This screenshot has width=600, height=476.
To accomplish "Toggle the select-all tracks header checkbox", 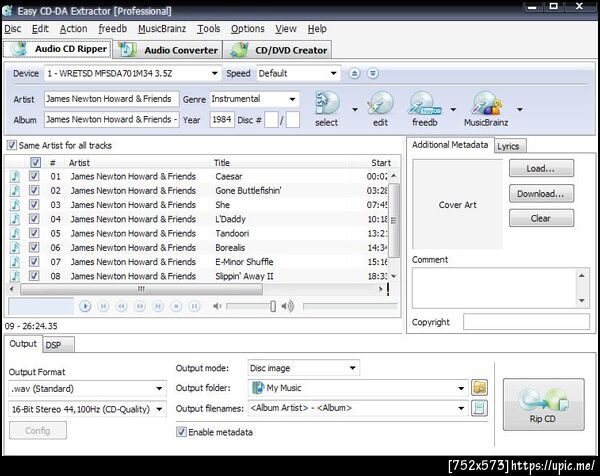I will (x=35, y=163).
